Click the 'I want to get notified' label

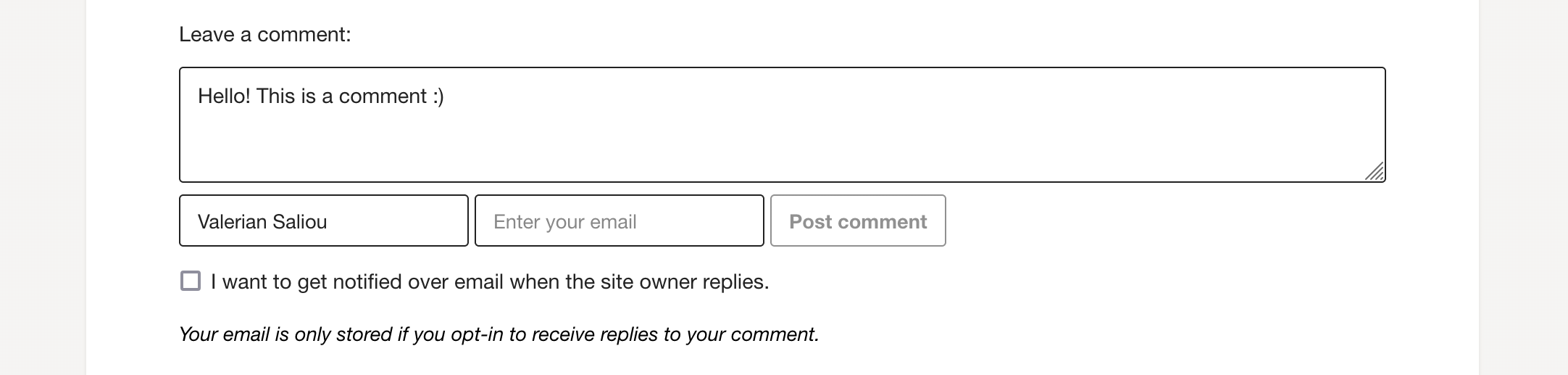[x=489, y=281]
